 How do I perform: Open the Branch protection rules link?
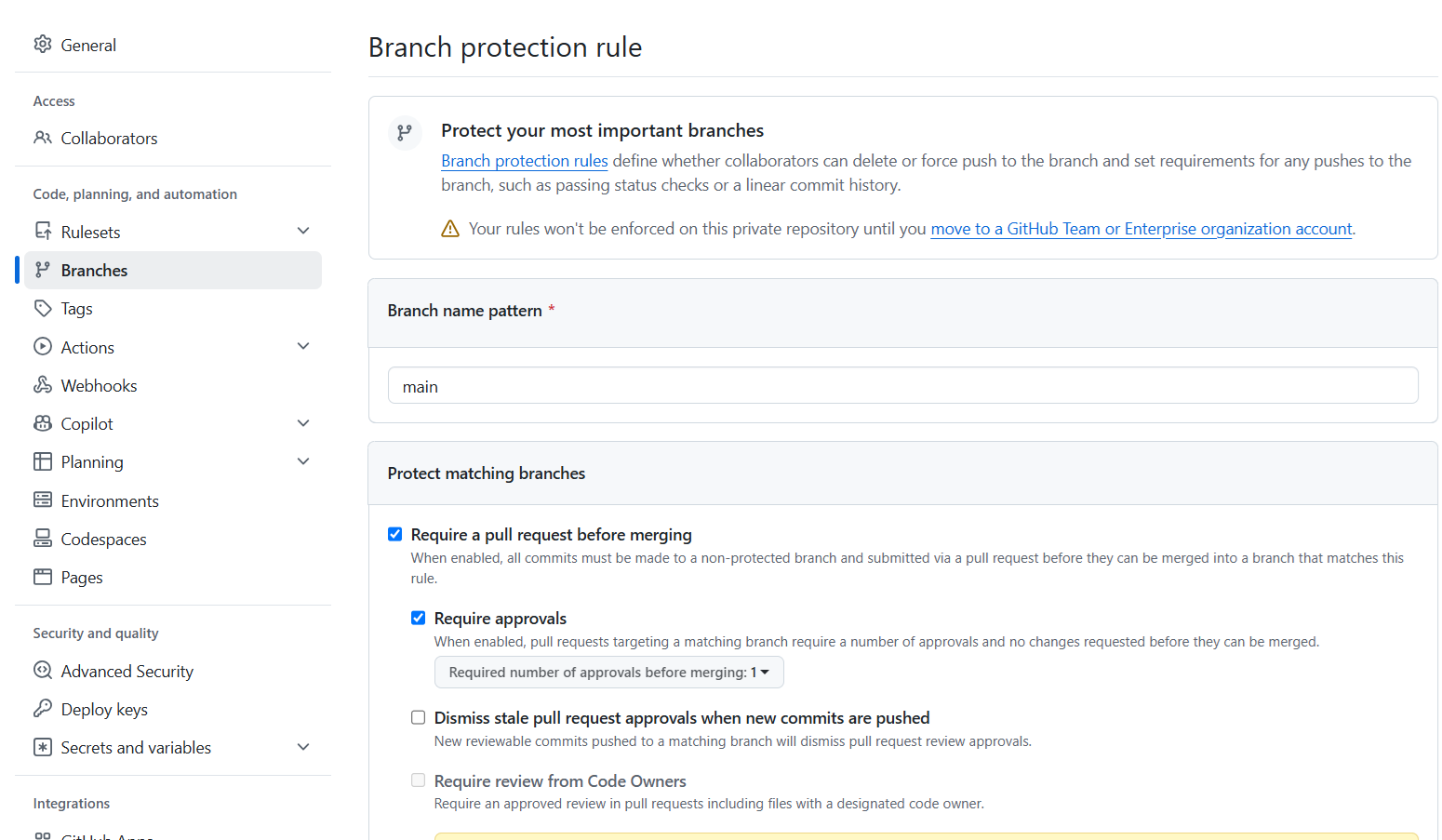pyautogui.click(x=525, y=161)
